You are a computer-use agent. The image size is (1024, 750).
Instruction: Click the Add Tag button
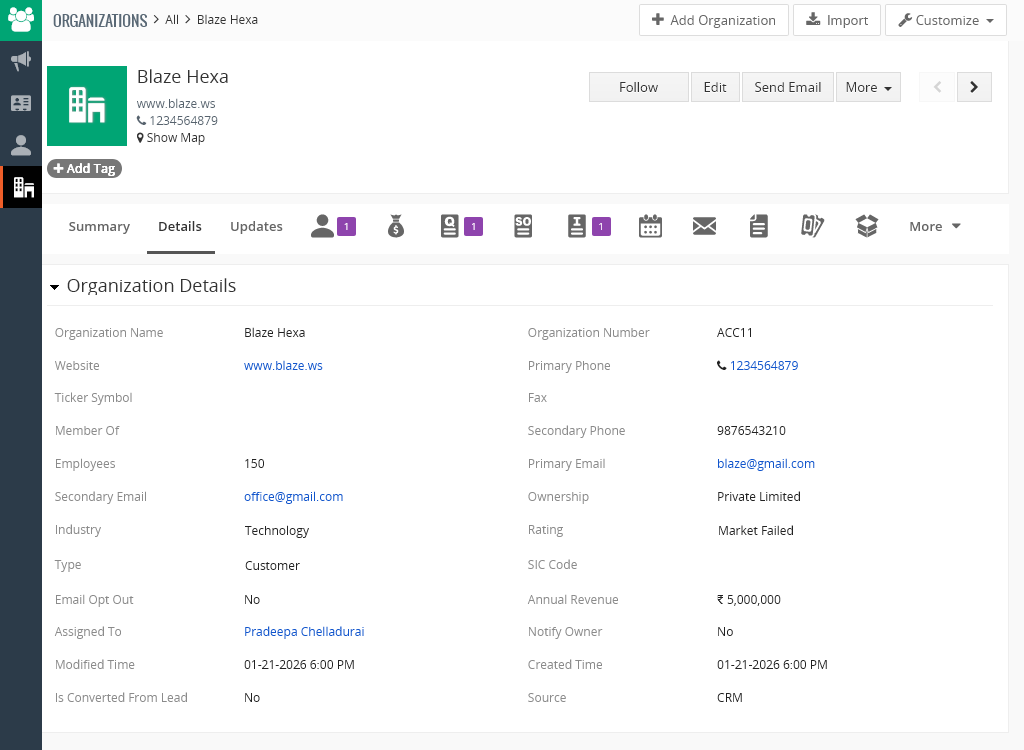84,169
